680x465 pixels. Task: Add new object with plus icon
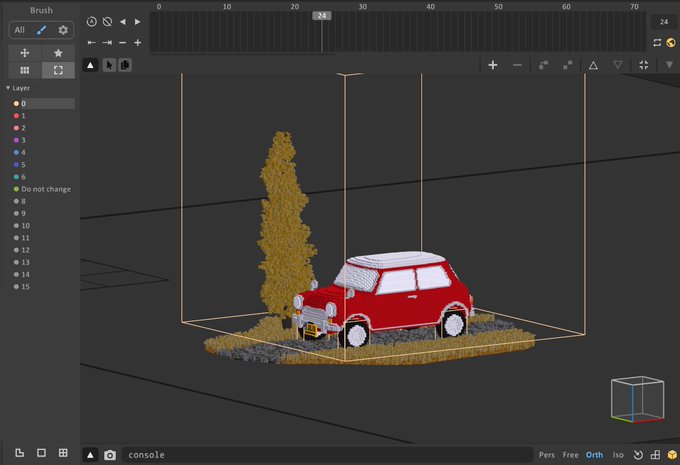click(x=493, y=65)
